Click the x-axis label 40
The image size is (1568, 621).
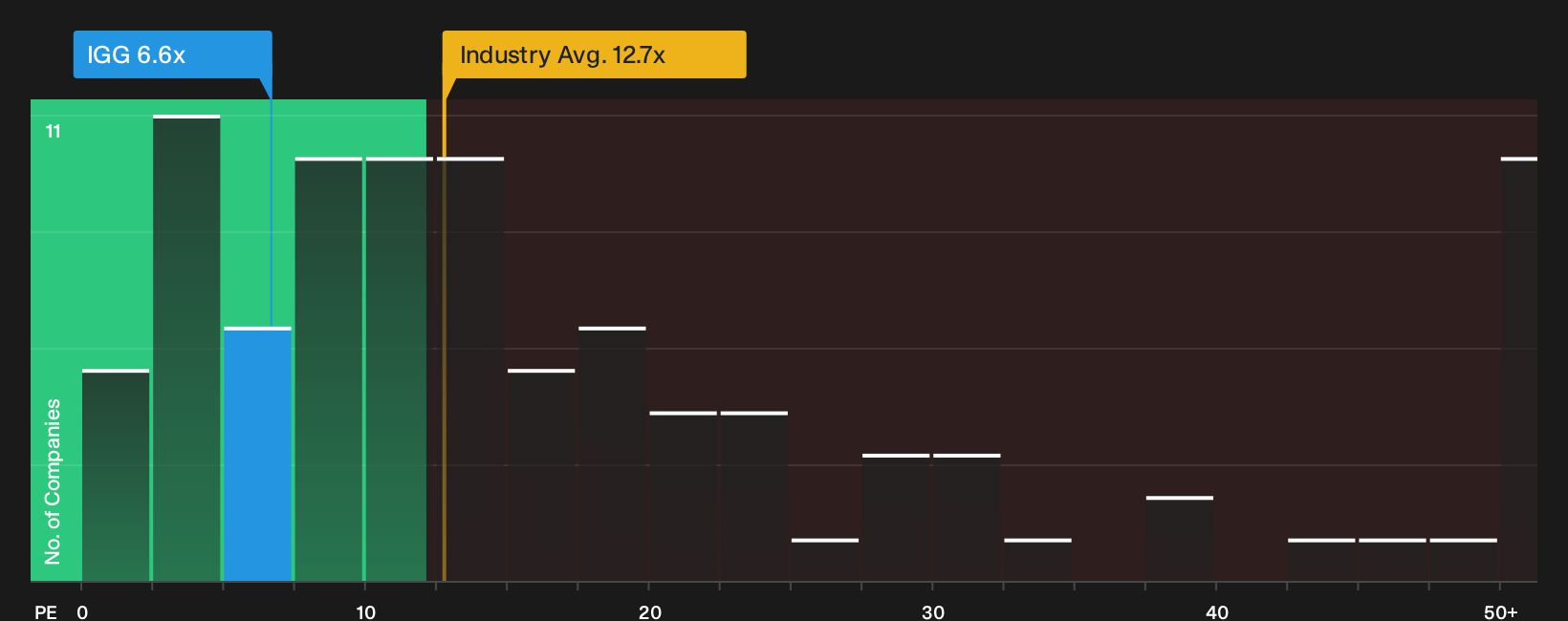(x=1216, y=611)
